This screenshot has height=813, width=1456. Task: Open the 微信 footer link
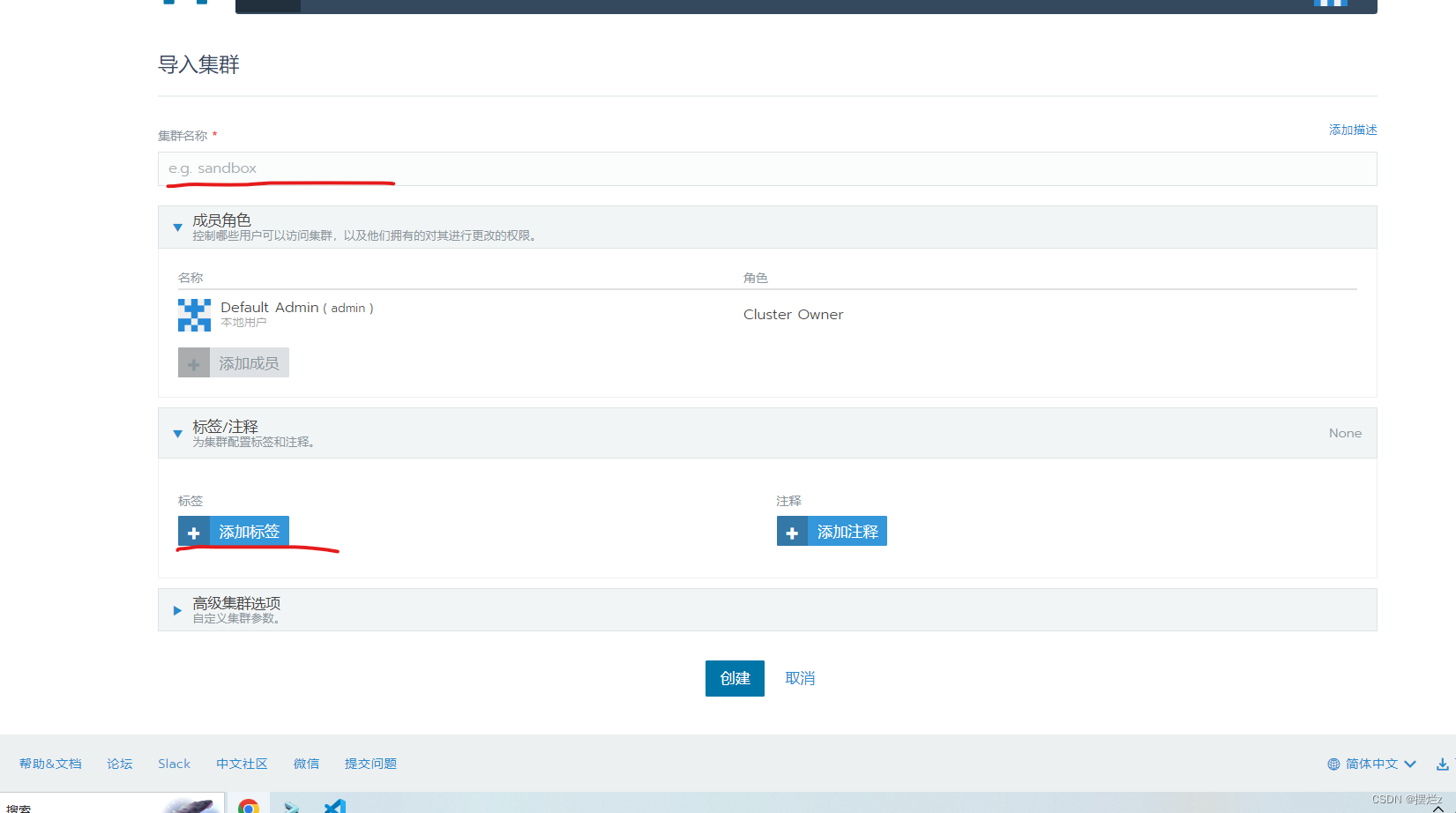pos(306,764)
